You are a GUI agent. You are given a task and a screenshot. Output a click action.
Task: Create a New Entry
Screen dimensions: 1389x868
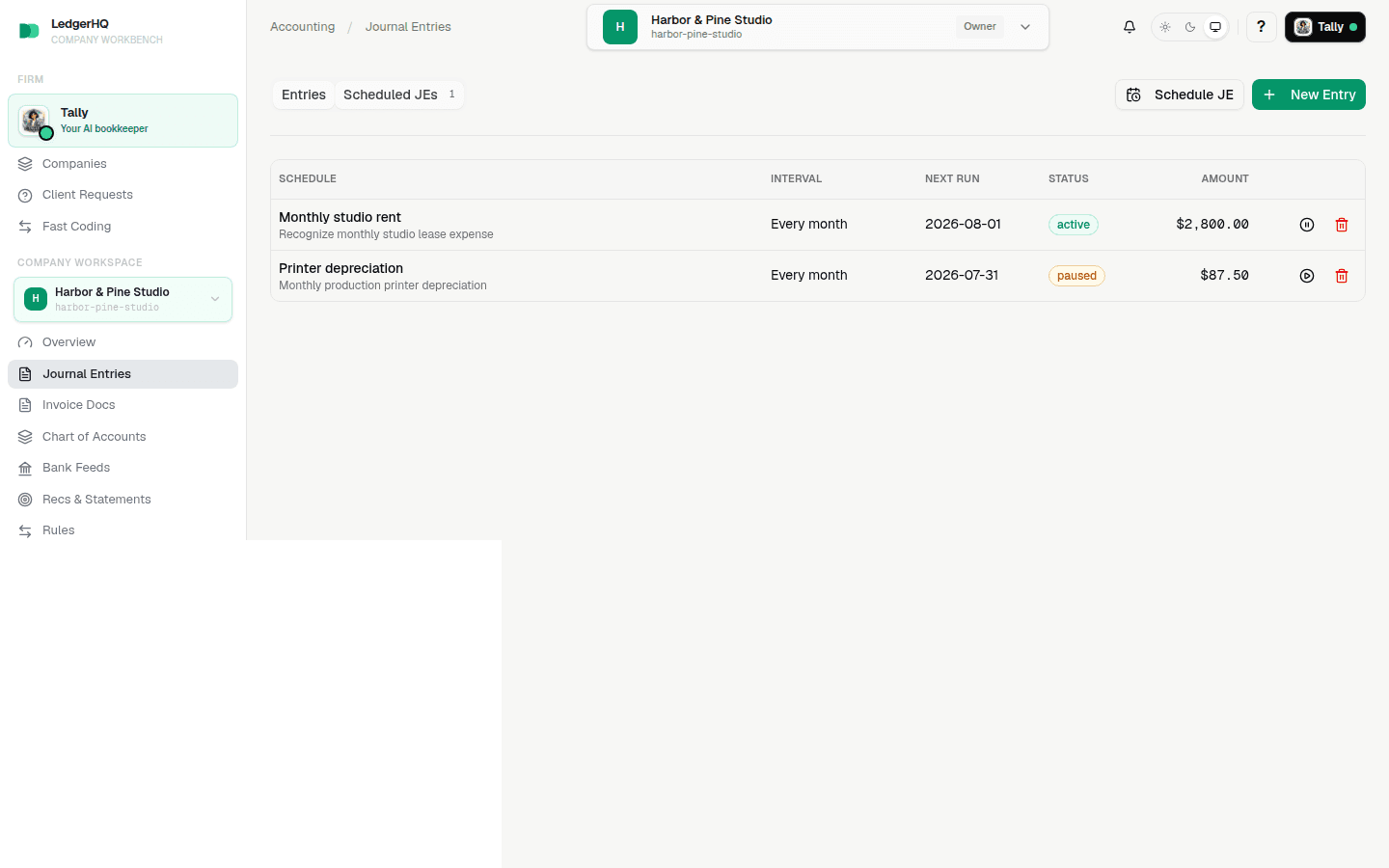coord(1309,95)
